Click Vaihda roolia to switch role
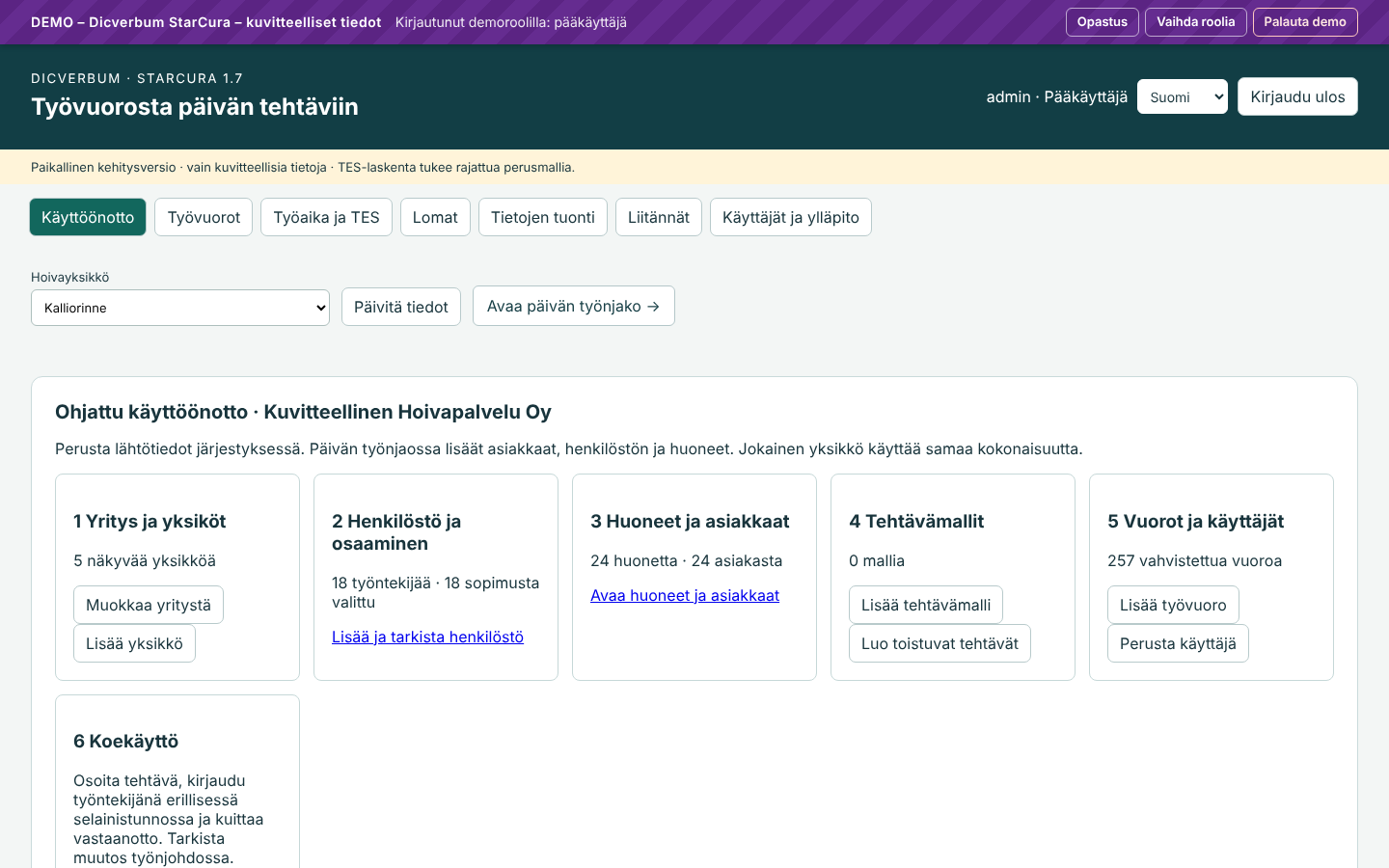The width and height of the screenshot is (1389, 868). point(1195,22)
